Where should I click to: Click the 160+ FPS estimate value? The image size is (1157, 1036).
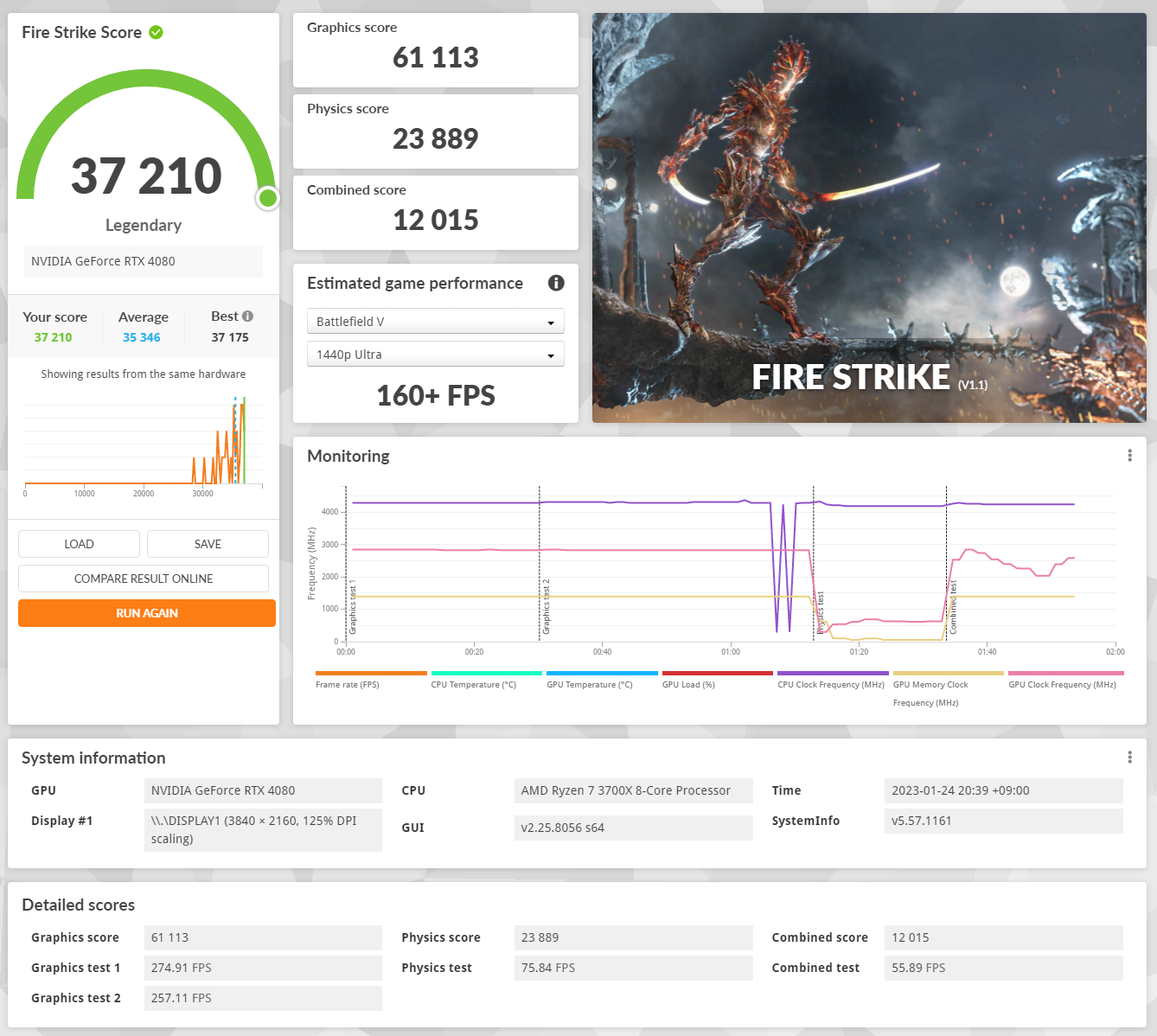[x=436, y=395]
